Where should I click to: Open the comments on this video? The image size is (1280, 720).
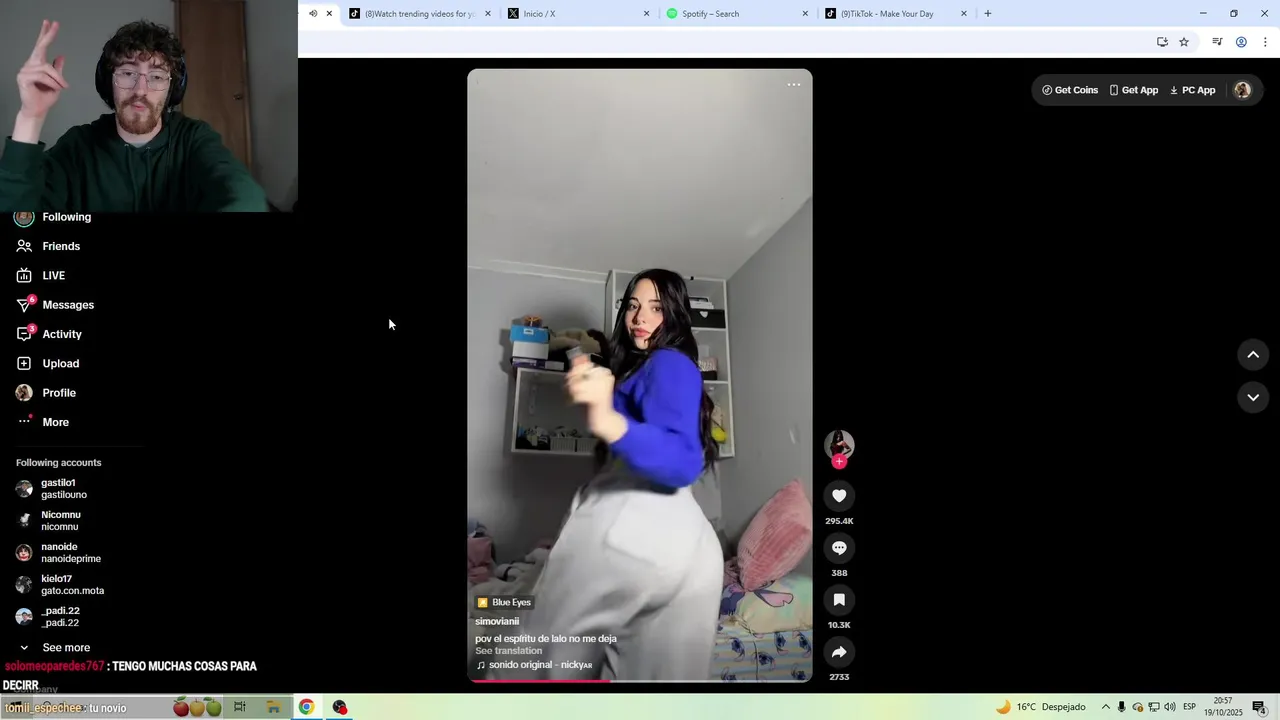point(839,548)
